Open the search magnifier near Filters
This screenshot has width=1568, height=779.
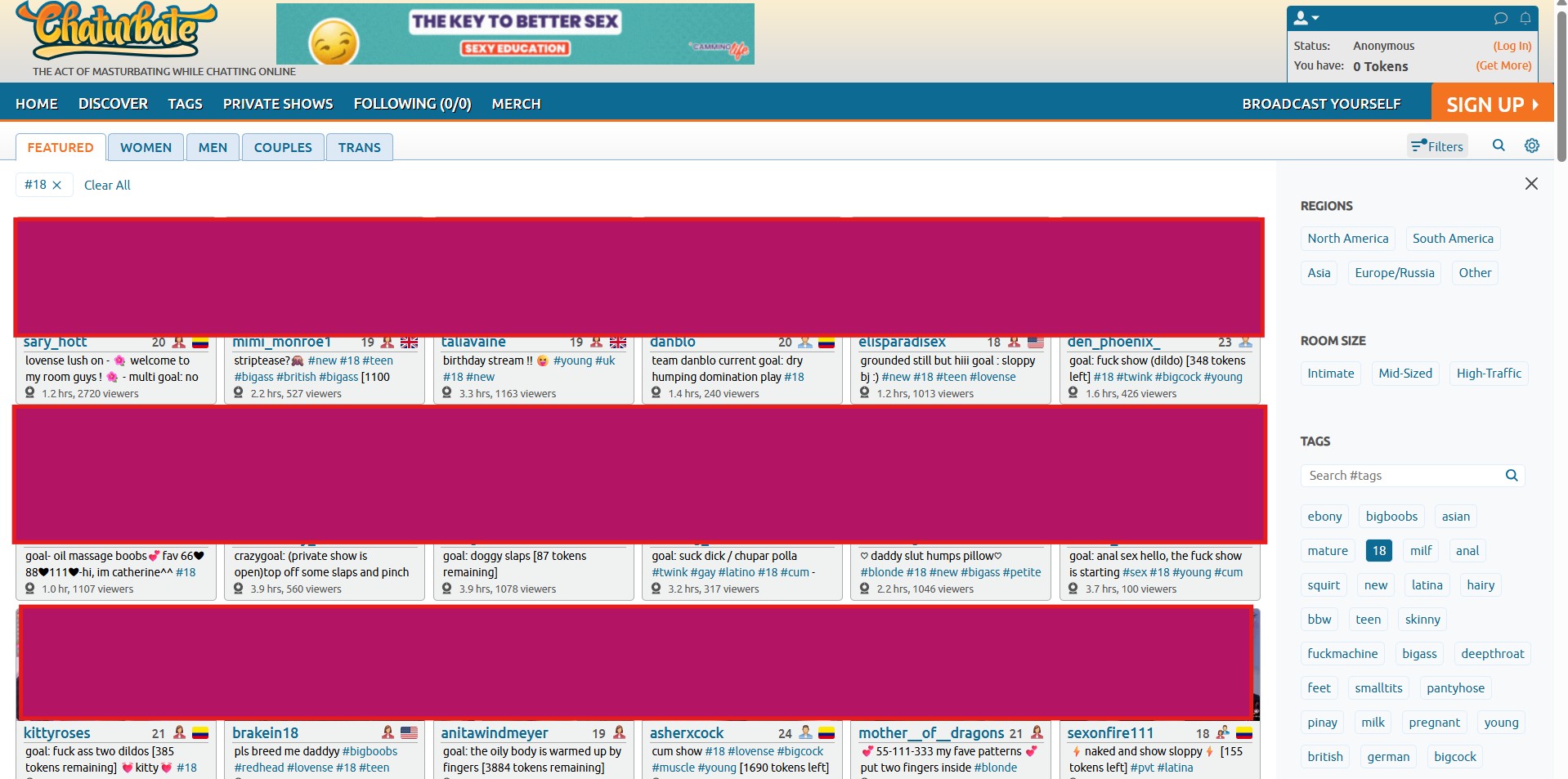pyautogui.click(x=1499, y=146)
